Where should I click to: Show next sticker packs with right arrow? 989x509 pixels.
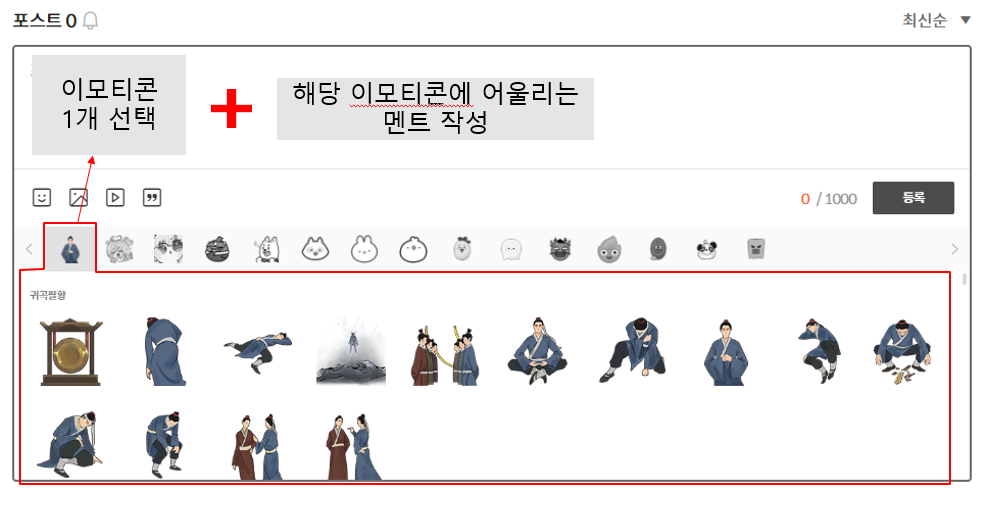954,249
